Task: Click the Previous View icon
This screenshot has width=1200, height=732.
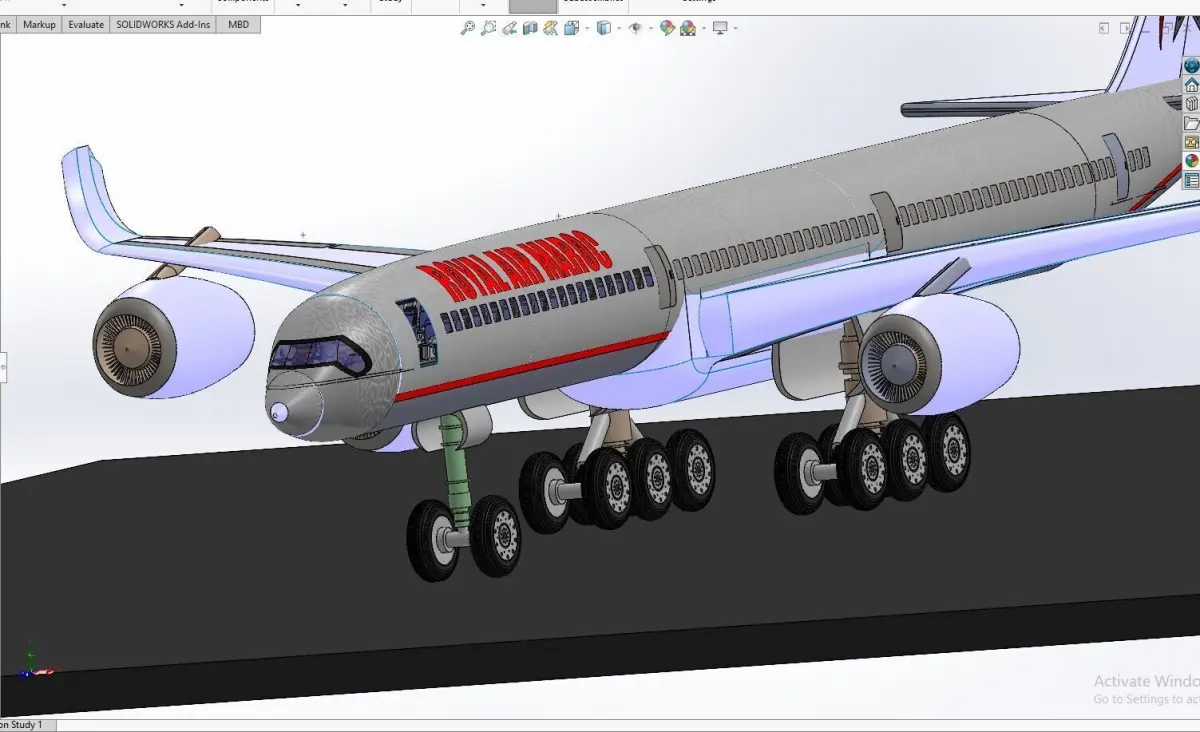Action: tap(511, 28)
